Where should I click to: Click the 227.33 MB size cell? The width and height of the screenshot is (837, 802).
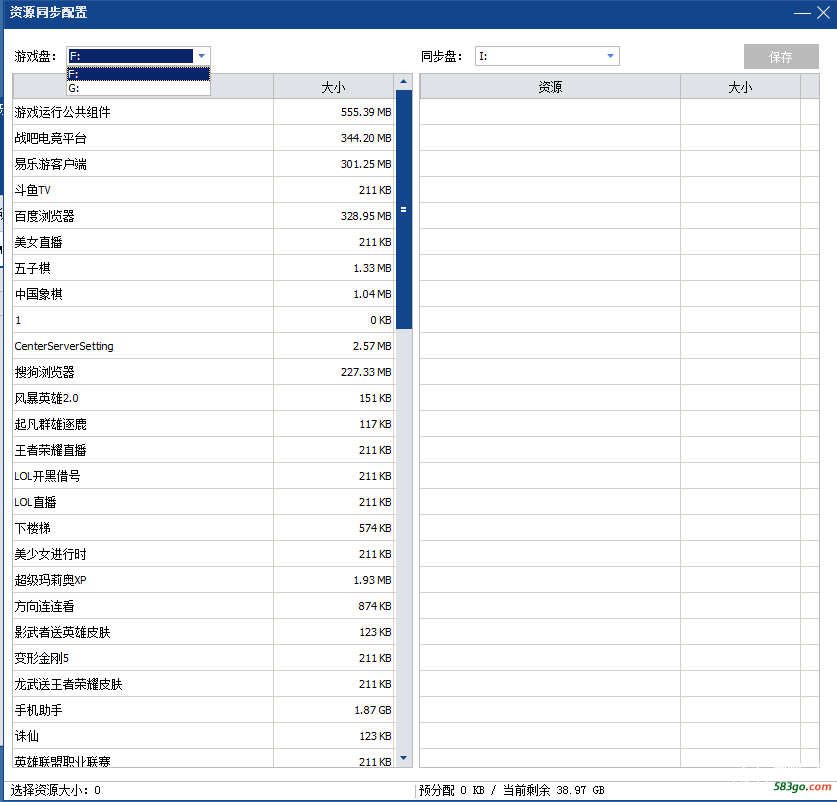(x=334, y=372)
